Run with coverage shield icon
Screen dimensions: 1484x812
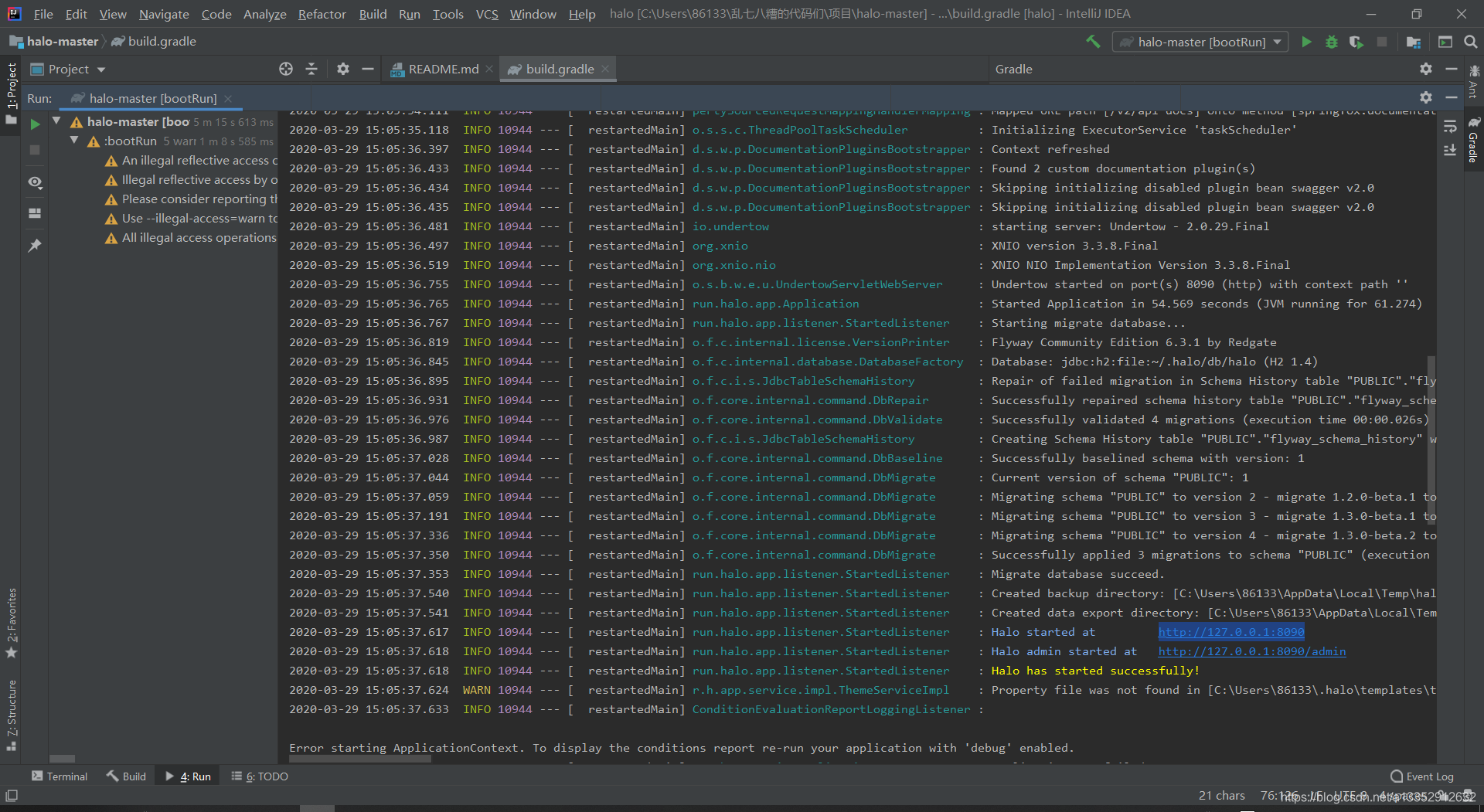(1356, 42)
